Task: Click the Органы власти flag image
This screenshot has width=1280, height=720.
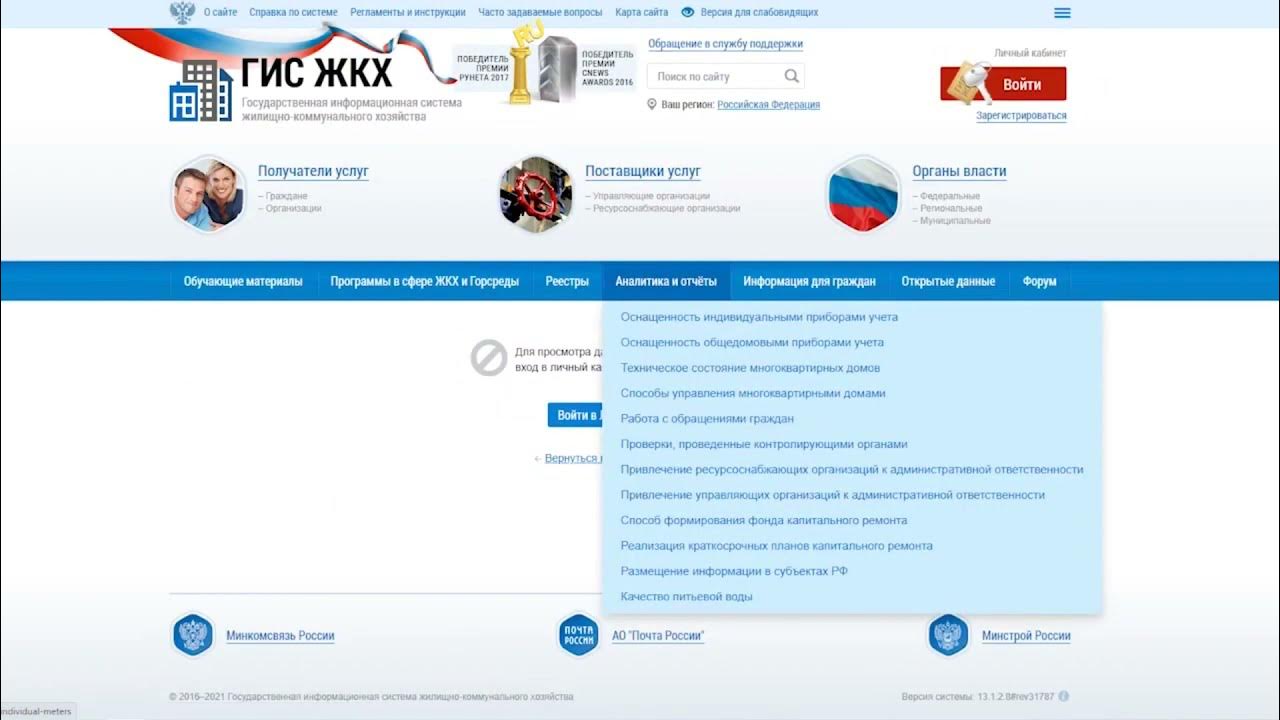Action: pyautogui.click(x=862, y=194)
